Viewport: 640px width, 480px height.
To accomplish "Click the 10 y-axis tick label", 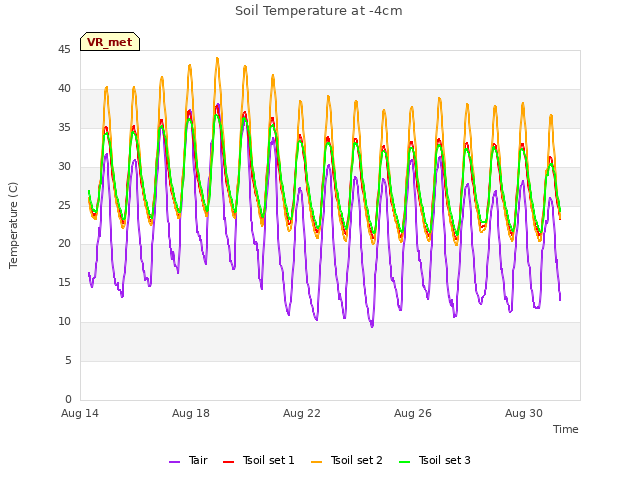I will [x=64, y=322].
